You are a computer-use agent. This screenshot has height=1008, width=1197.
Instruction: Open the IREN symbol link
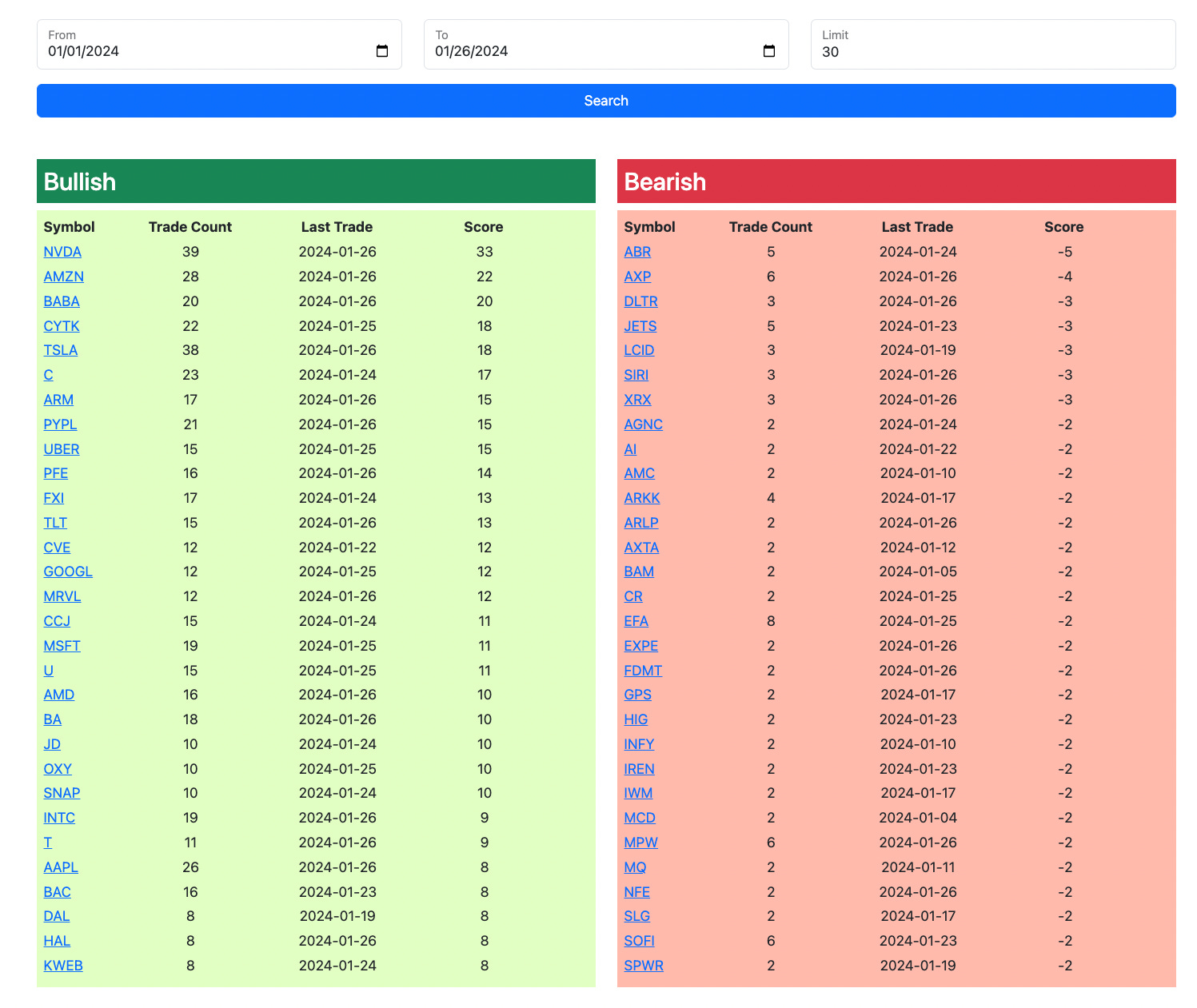(640, 769)
